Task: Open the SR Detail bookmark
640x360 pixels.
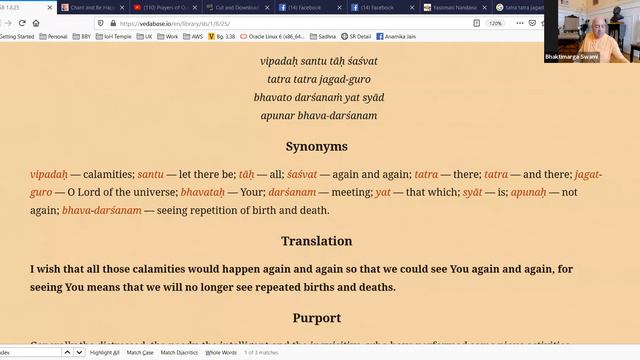Action: tap(356, 36)
